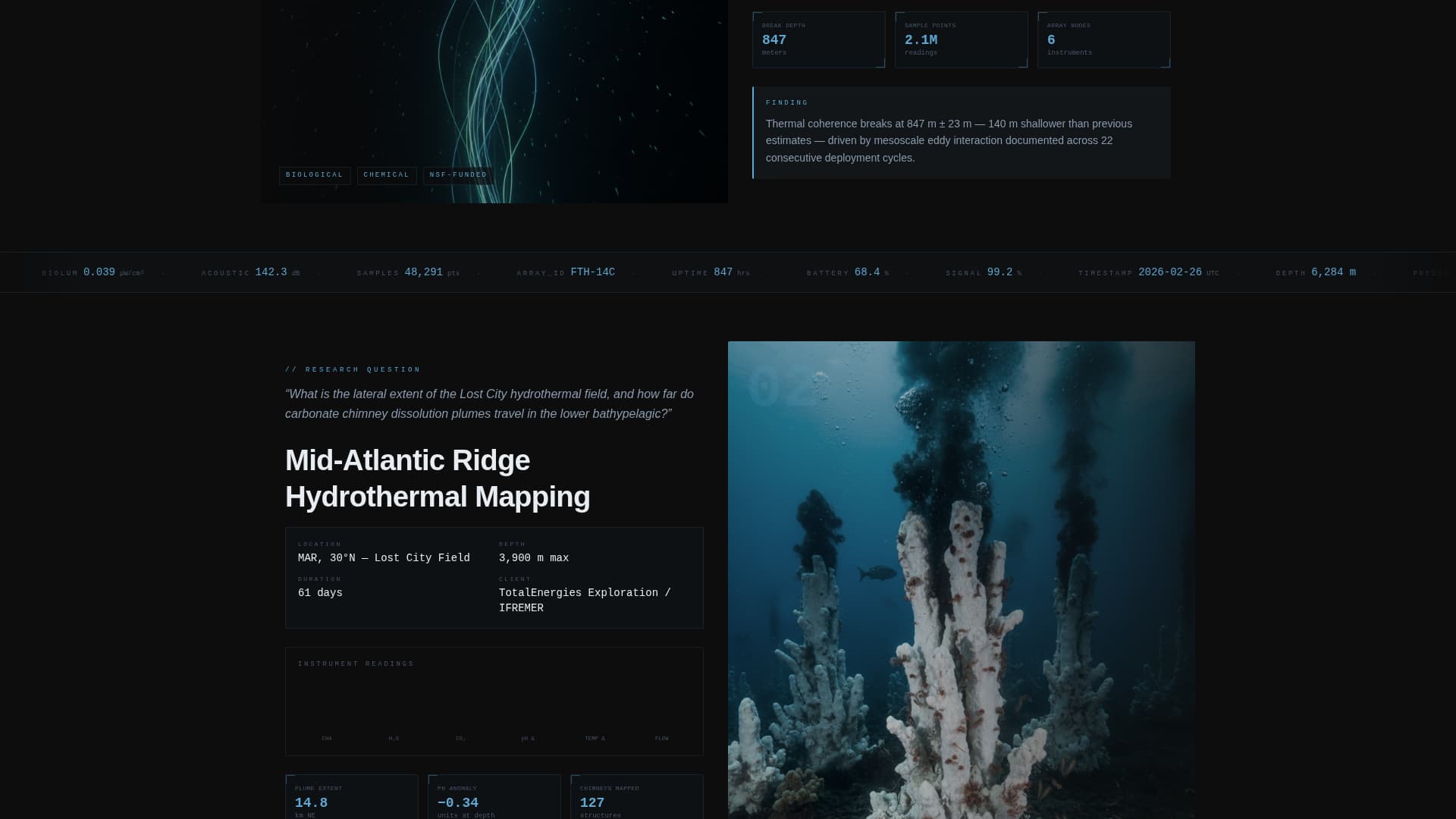
Task: Click the Chimneys Mapped 127 stat card
Action: [636, 798]
